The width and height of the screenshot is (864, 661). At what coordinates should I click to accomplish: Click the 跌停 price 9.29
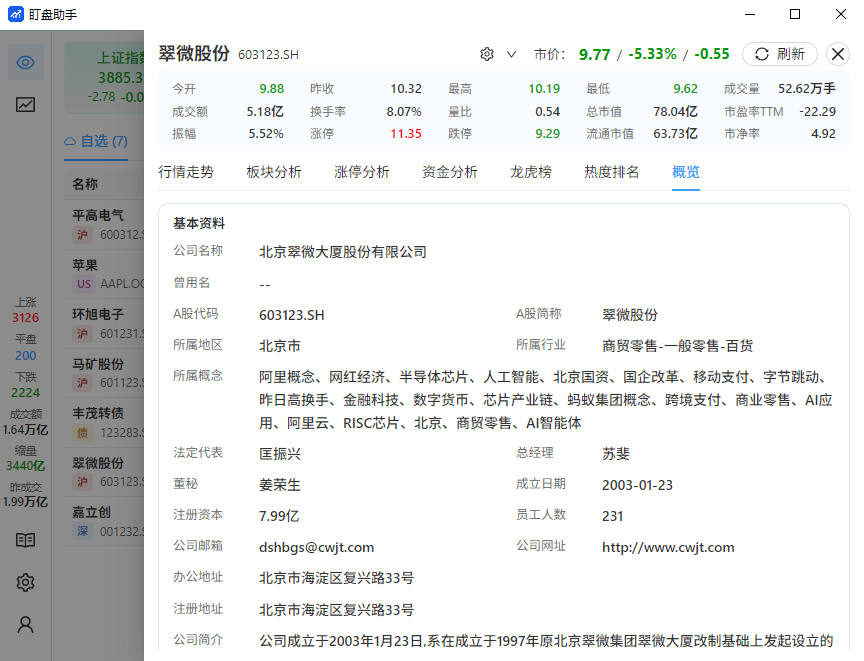click(548, 134)
